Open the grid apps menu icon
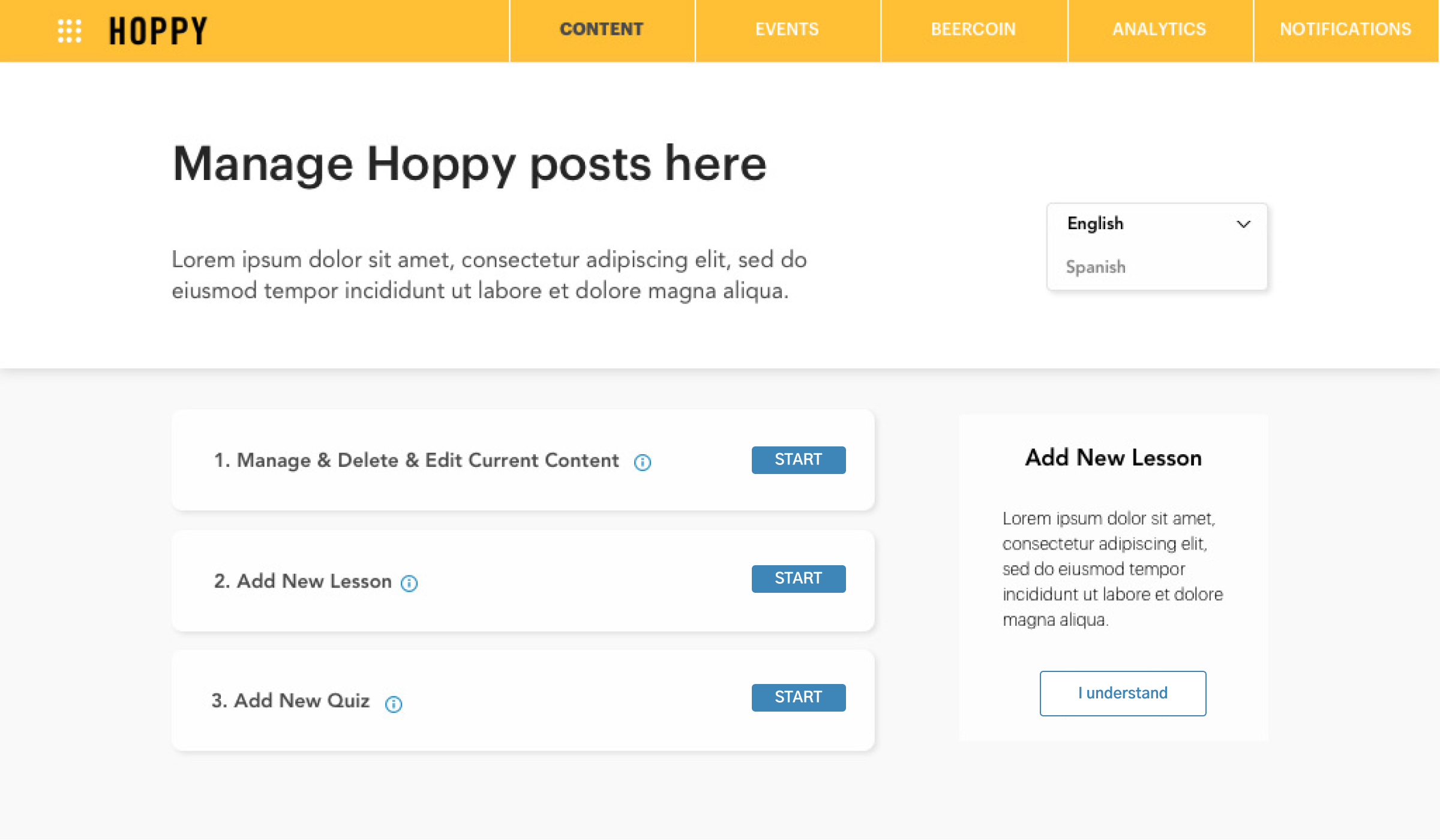This screenshot has height=840, width=1440. (x=70, y=31)
